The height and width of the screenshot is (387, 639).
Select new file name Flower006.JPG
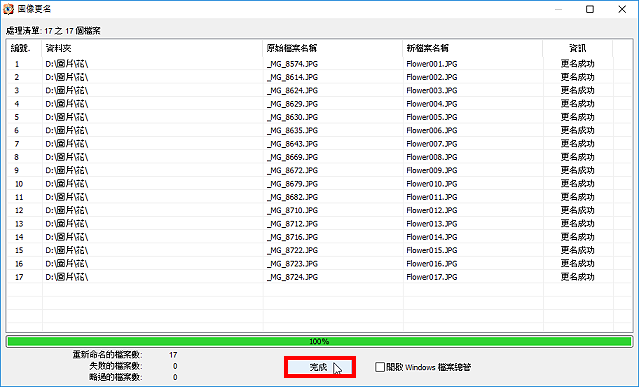(432, 130)
